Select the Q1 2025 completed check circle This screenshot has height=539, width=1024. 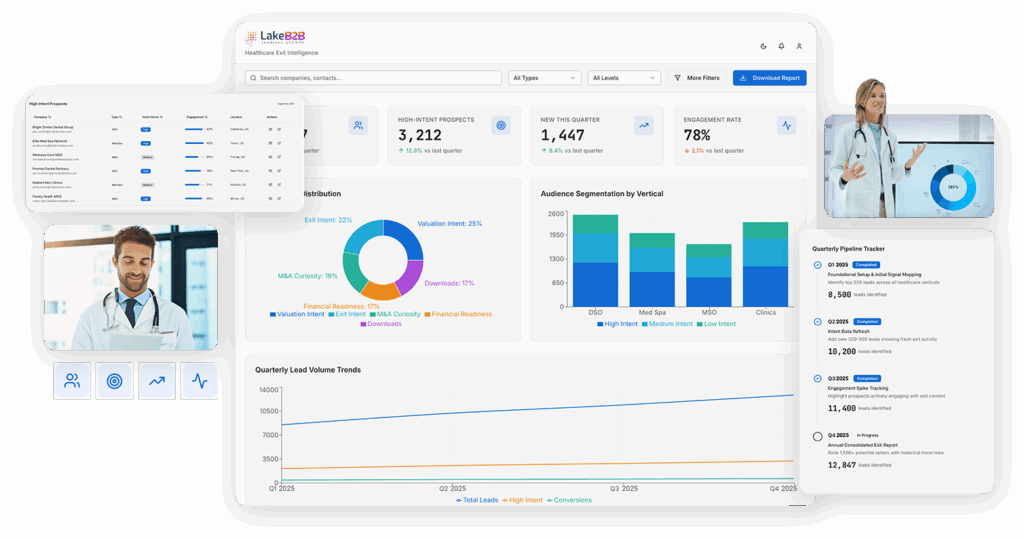point(818,265)
